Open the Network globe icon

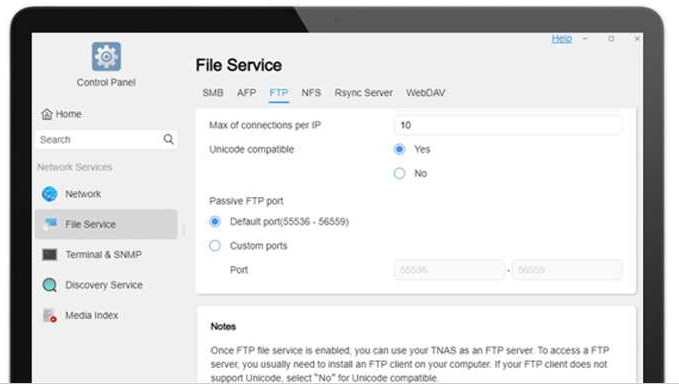coord(49,194)
